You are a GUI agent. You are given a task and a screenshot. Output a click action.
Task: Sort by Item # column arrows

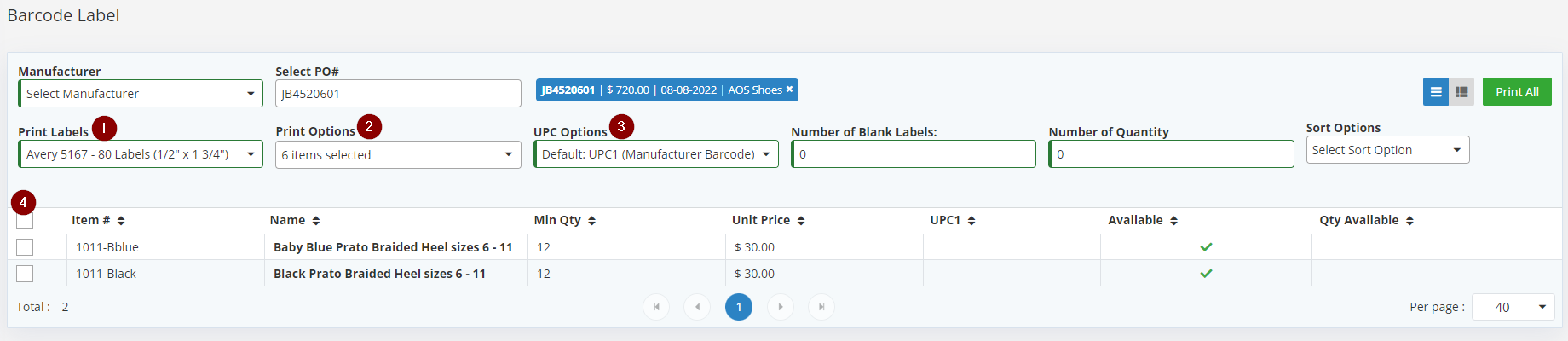point(121,221)
